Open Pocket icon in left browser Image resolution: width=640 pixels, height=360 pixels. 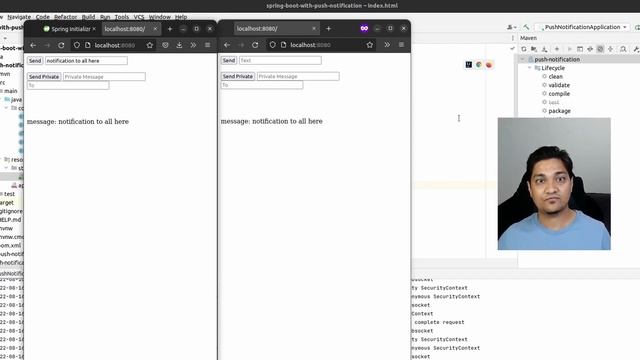click(165, 45)
